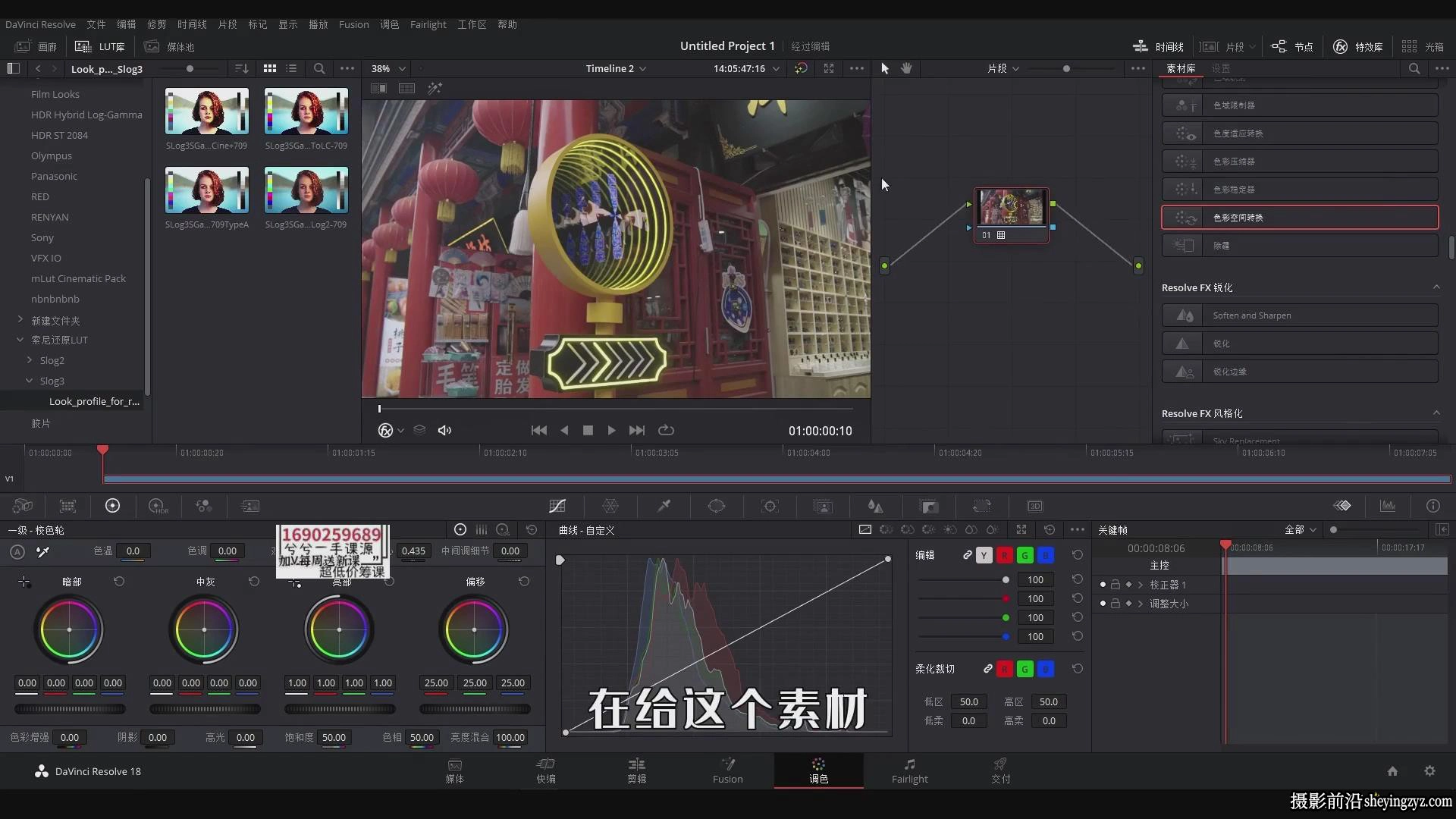The image size is (1456, 819).
Task: Switch to the Fairlight page tab
Action: [909, 770]
